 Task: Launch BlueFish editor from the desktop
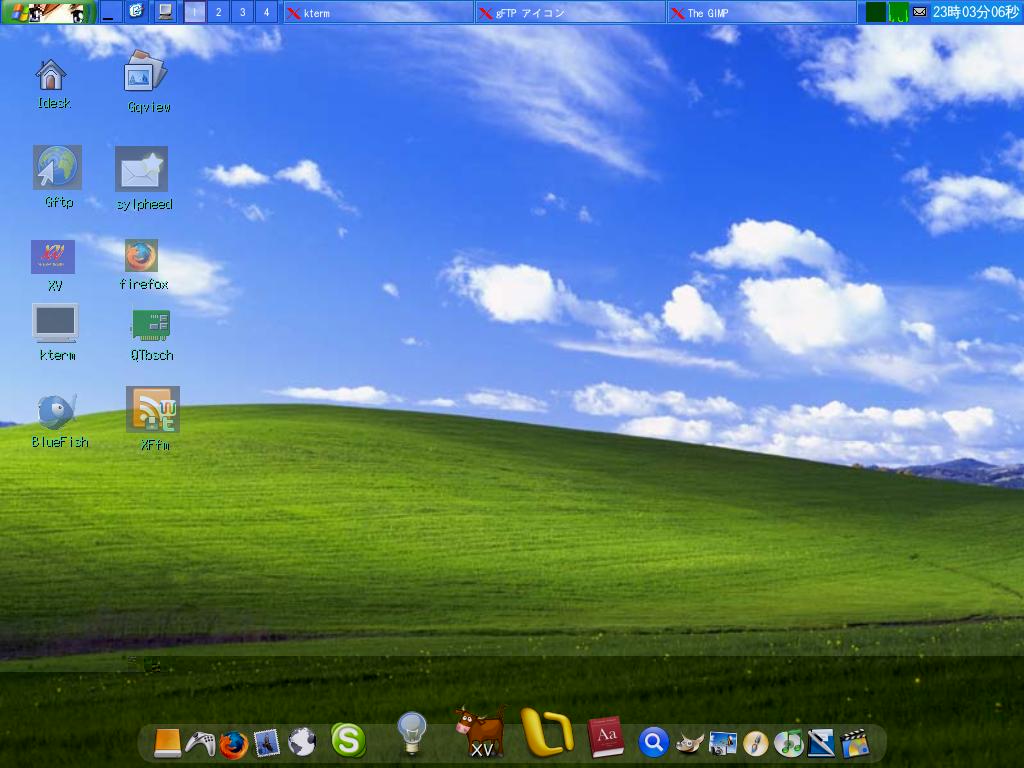click(x=57, y=412)
